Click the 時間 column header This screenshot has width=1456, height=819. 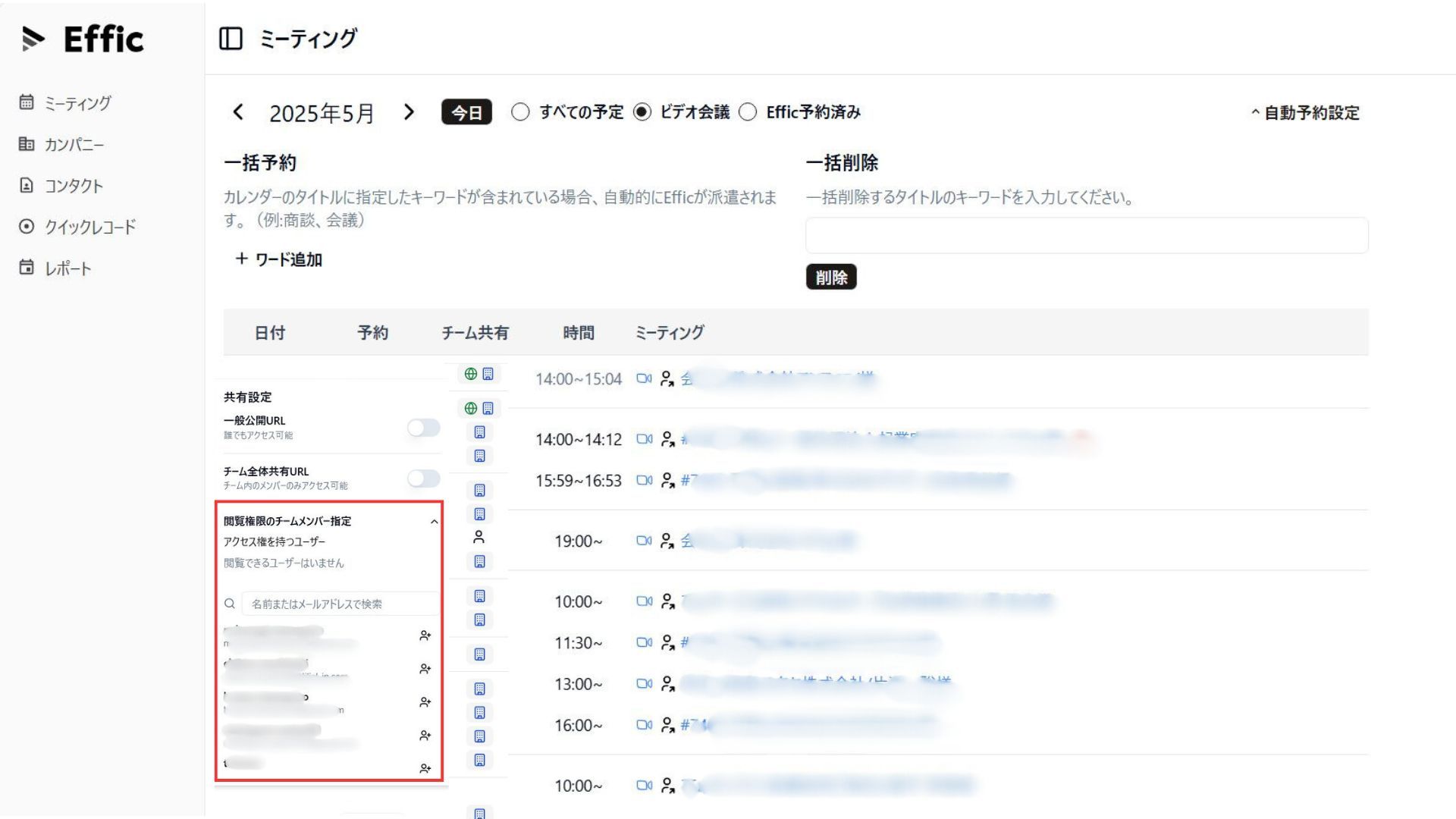(579, 333)
